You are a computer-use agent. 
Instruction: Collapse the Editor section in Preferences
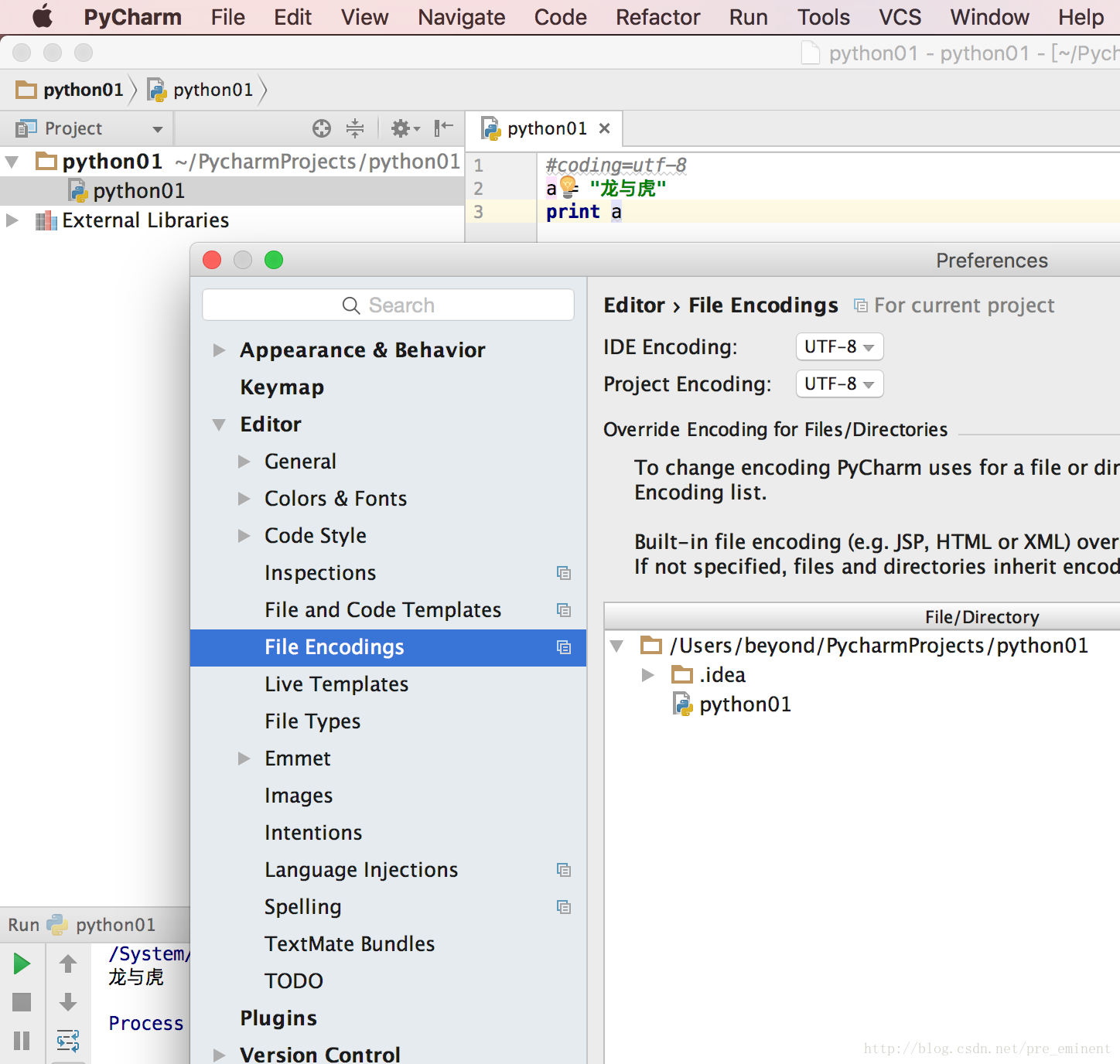point(220,425)
